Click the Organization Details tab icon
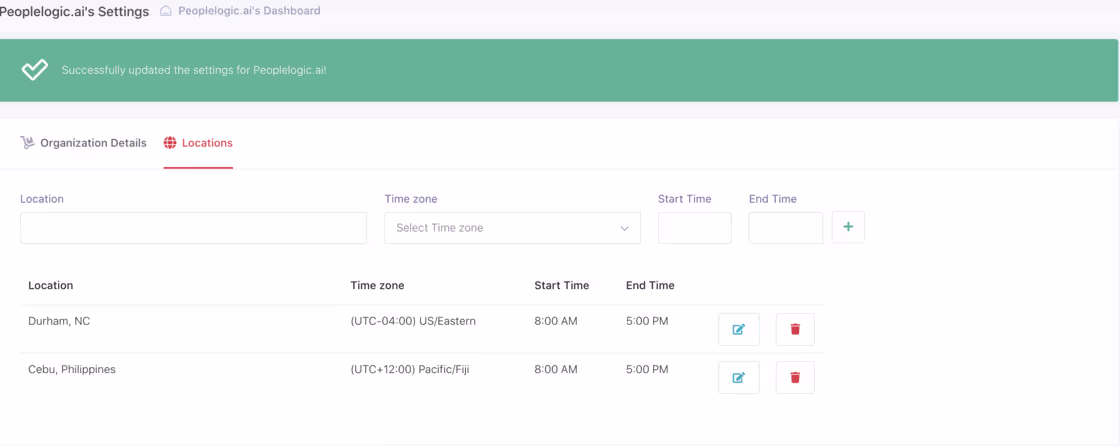Viewport: 1120px width, 446px height. click(27, 143)
